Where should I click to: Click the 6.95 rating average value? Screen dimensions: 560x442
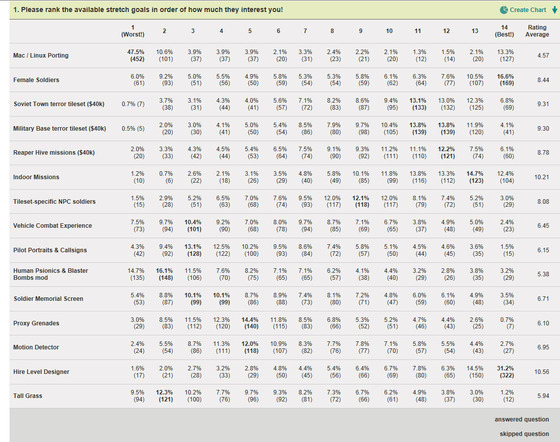[543, 347]
